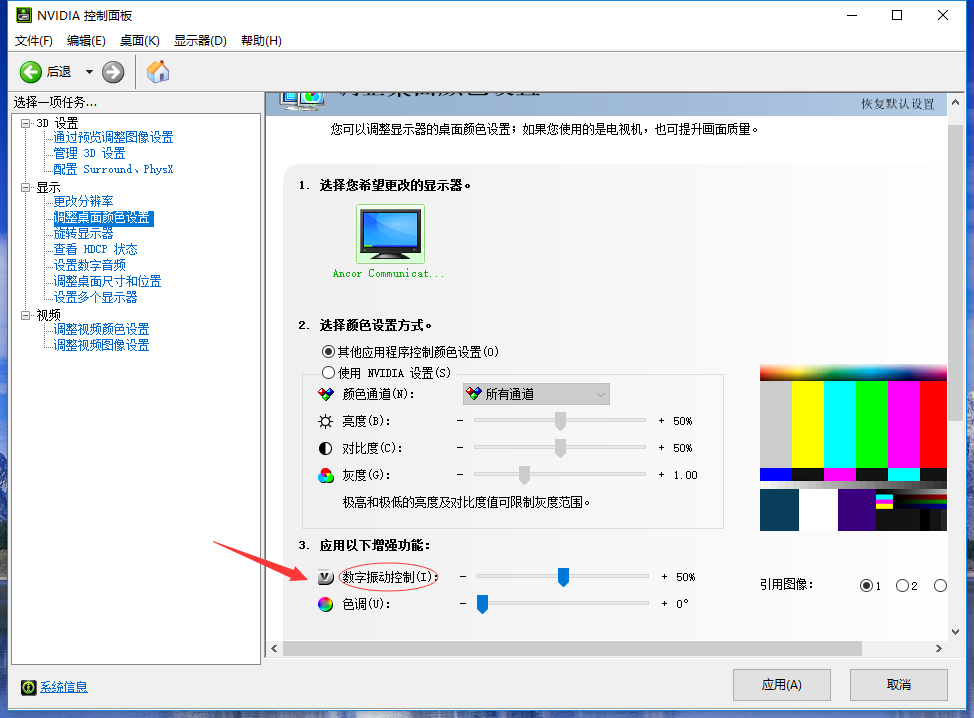Viewport: 974px width, 718px height.
Task: Select 其他应用程序控制颜色设置(O) radio button
Action: (x=329, y=352)
